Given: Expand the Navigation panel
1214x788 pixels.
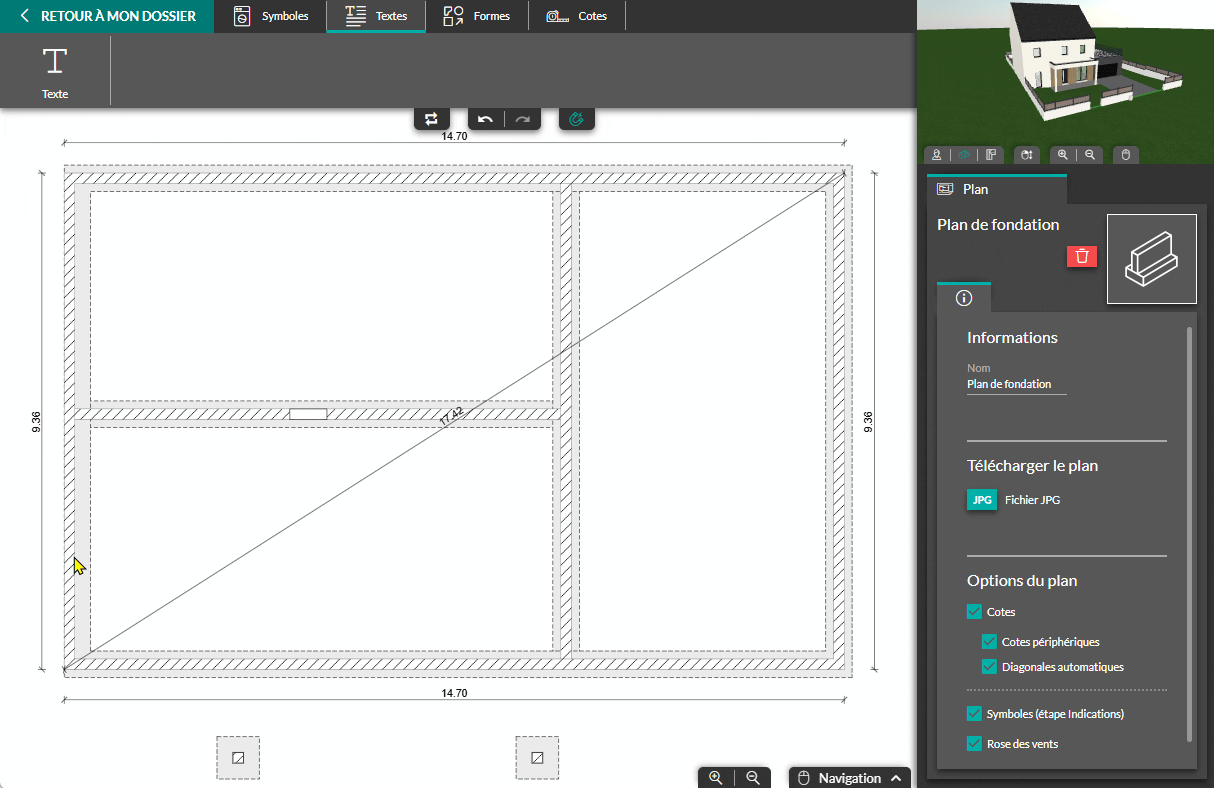Looking at the screenshot, I should (850, 778).
